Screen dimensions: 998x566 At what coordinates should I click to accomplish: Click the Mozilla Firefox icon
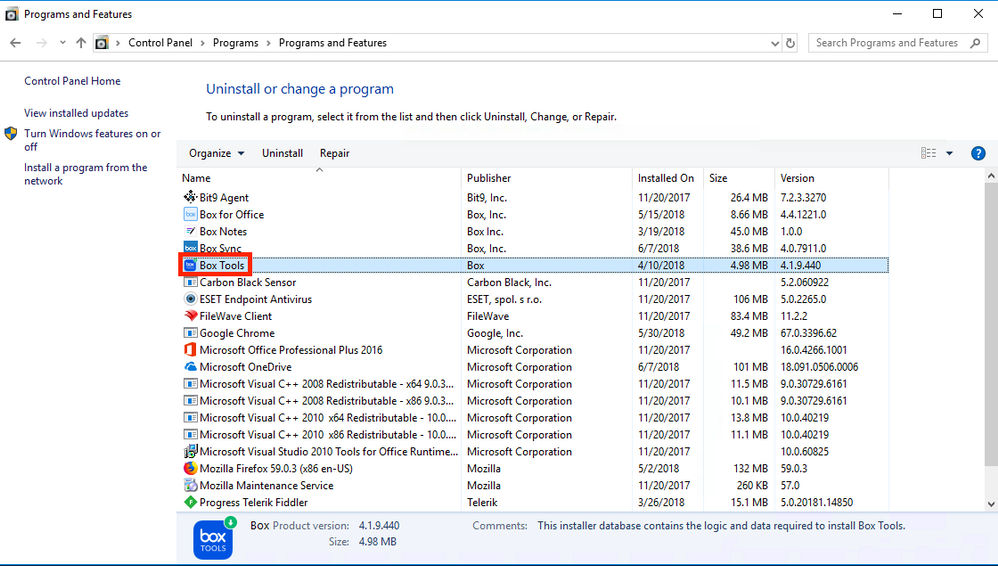pyautogui.click(x=190, y=468)
